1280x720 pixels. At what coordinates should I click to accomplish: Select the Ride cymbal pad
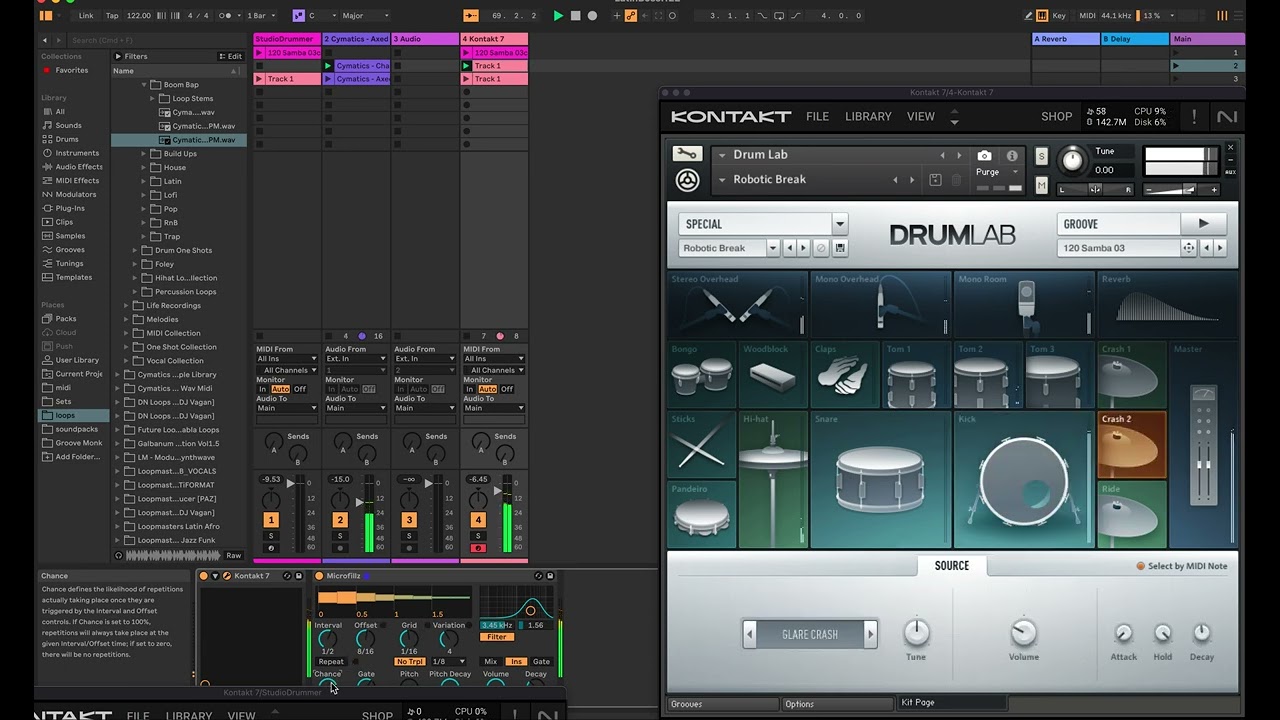click(1132, 515)
